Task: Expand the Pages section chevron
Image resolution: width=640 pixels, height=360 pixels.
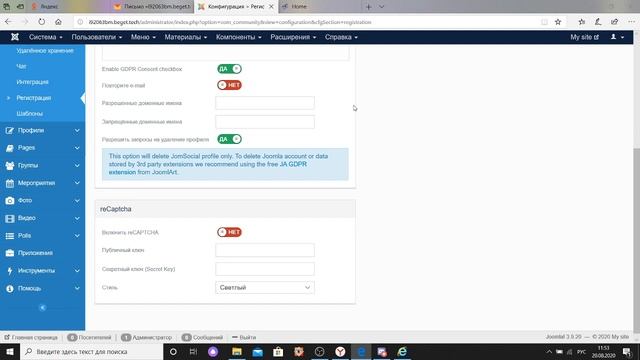Action: click(x=77, y=148)
